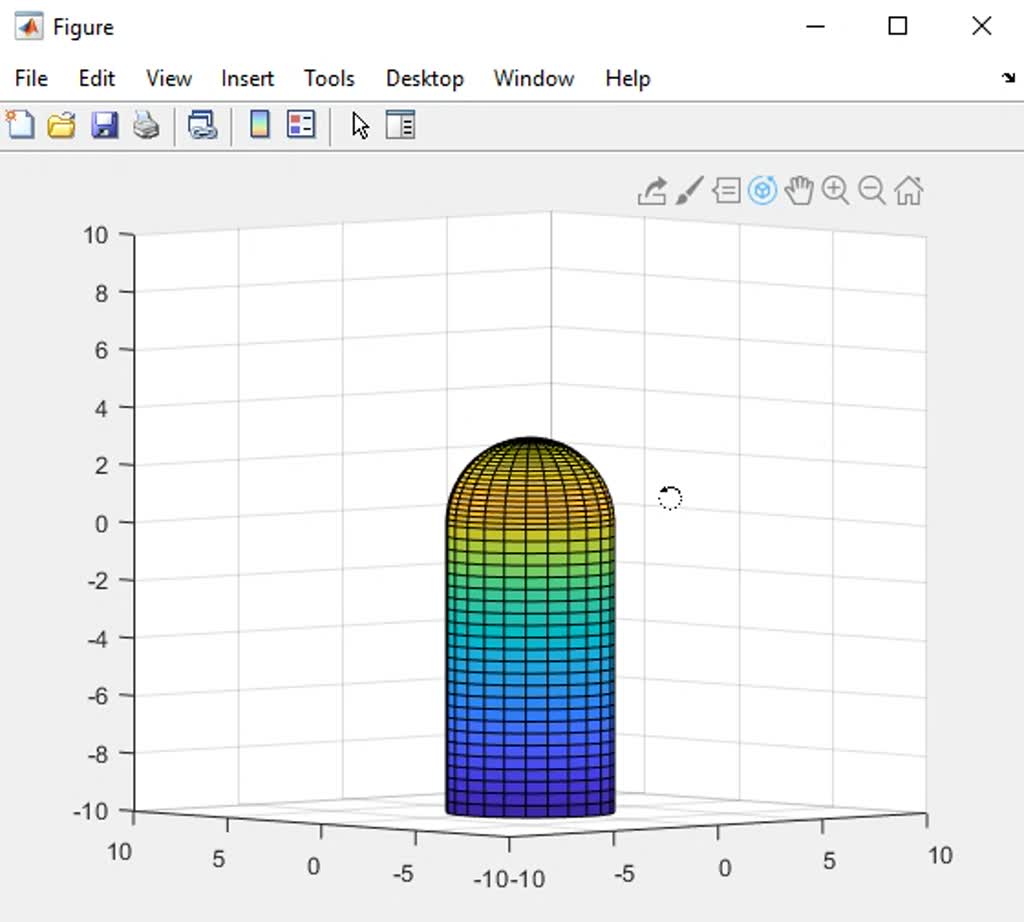This screenshot has width=1024, height=922.
Task: Open the Property Inspector
Action: coord(401,125)
